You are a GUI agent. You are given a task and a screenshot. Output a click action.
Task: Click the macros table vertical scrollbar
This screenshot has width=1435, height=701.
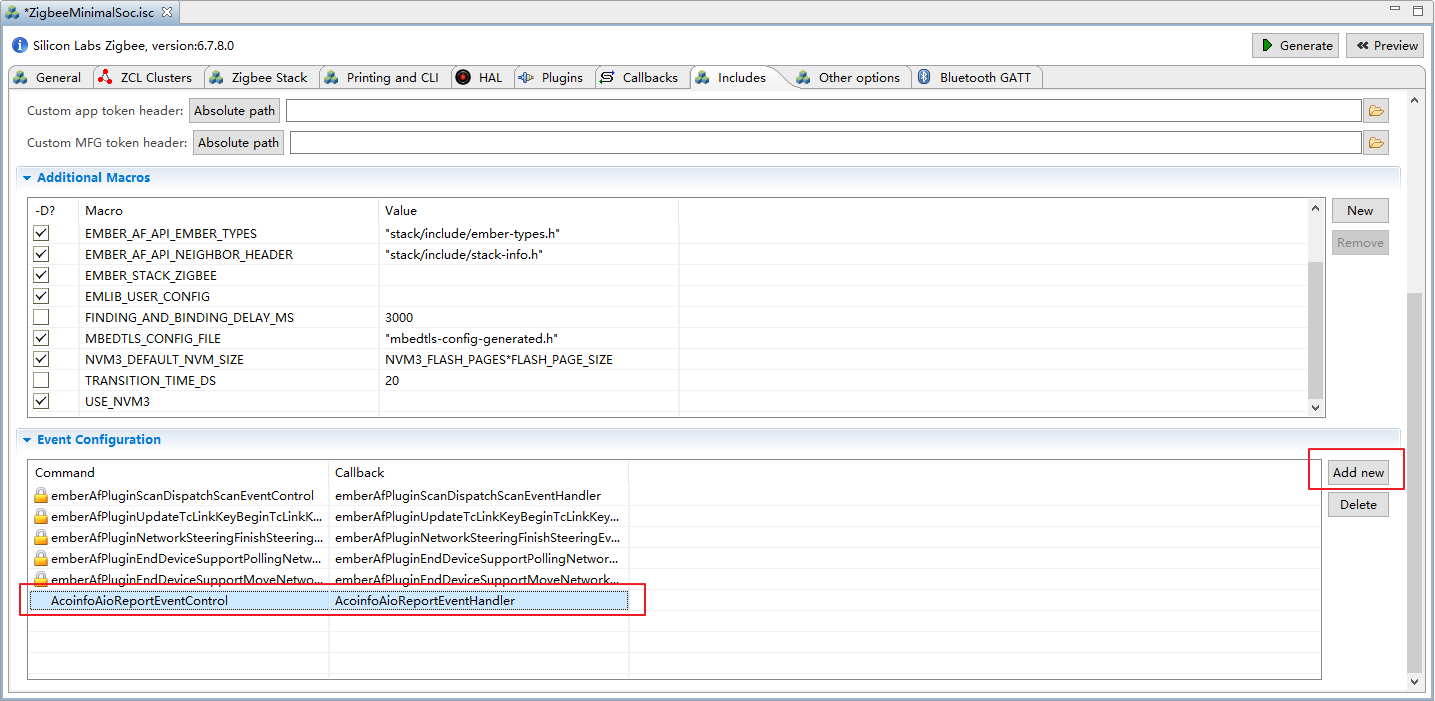point(1315,330)
